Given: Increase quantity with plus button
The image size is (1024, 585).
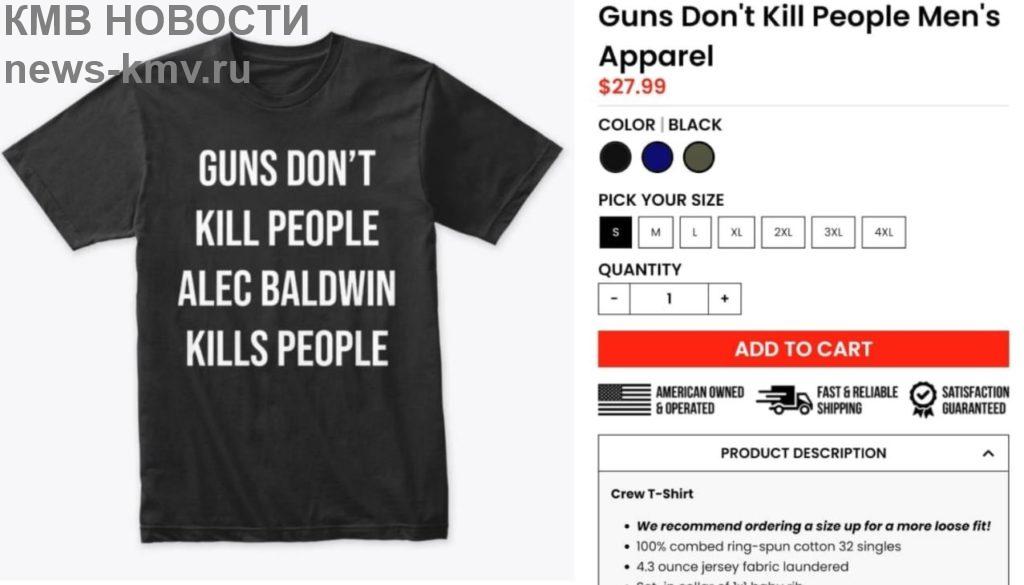Looking at the screenshot, I should (724, 298).
